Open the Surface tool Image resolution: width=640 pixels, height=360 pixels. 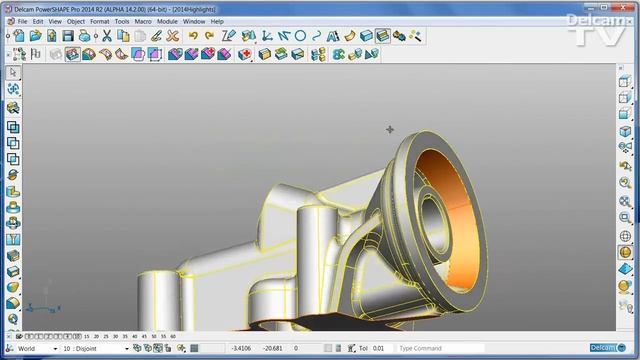[x=350, y=36]
